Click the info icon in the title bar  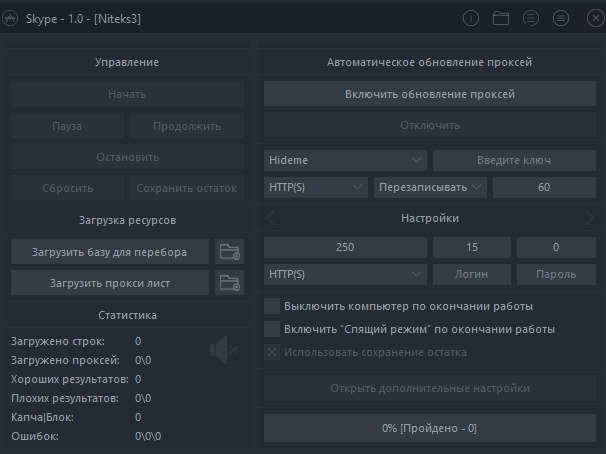[472, 18]
